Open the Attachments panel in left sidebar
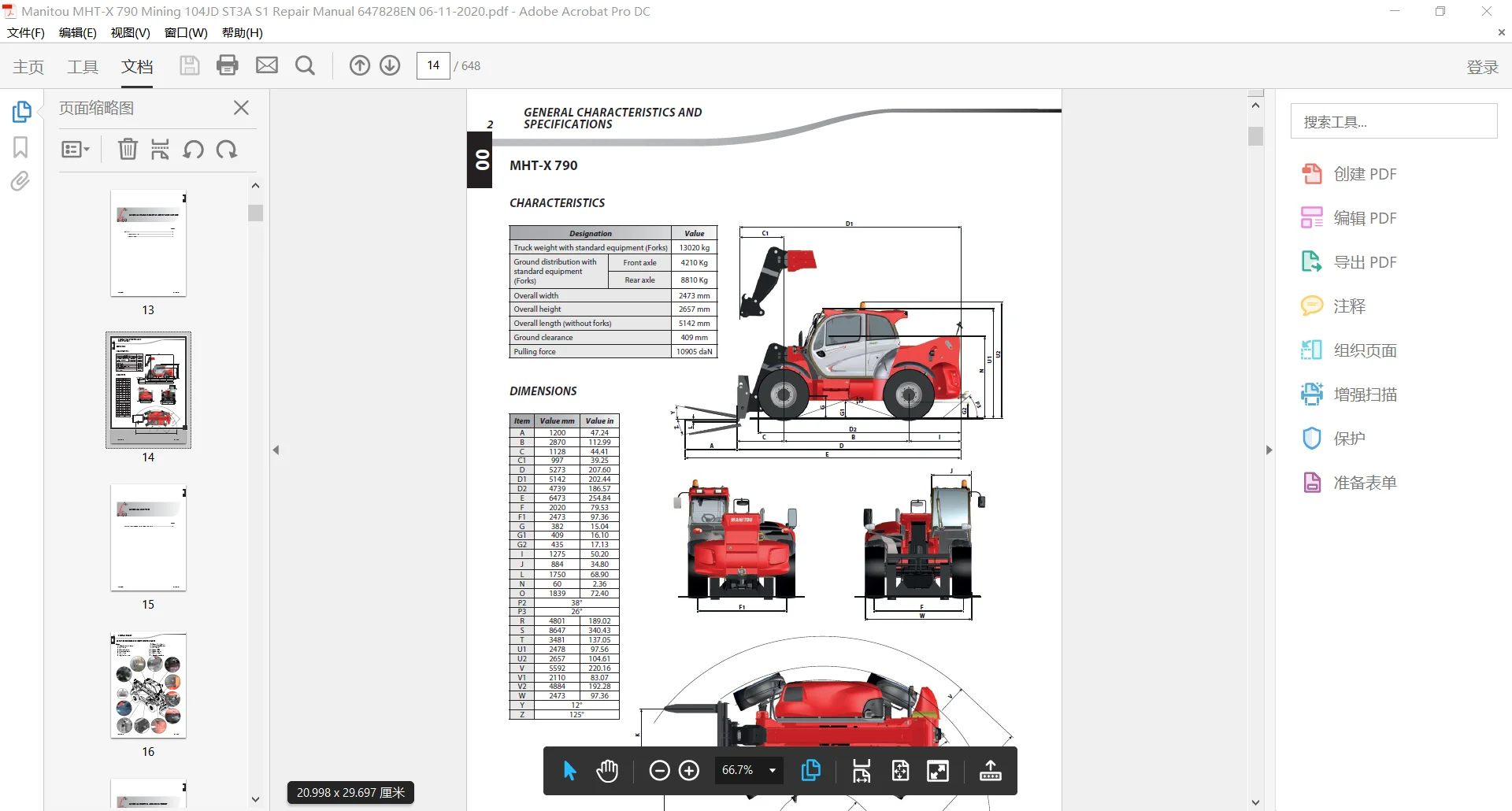 coord(20,180)
